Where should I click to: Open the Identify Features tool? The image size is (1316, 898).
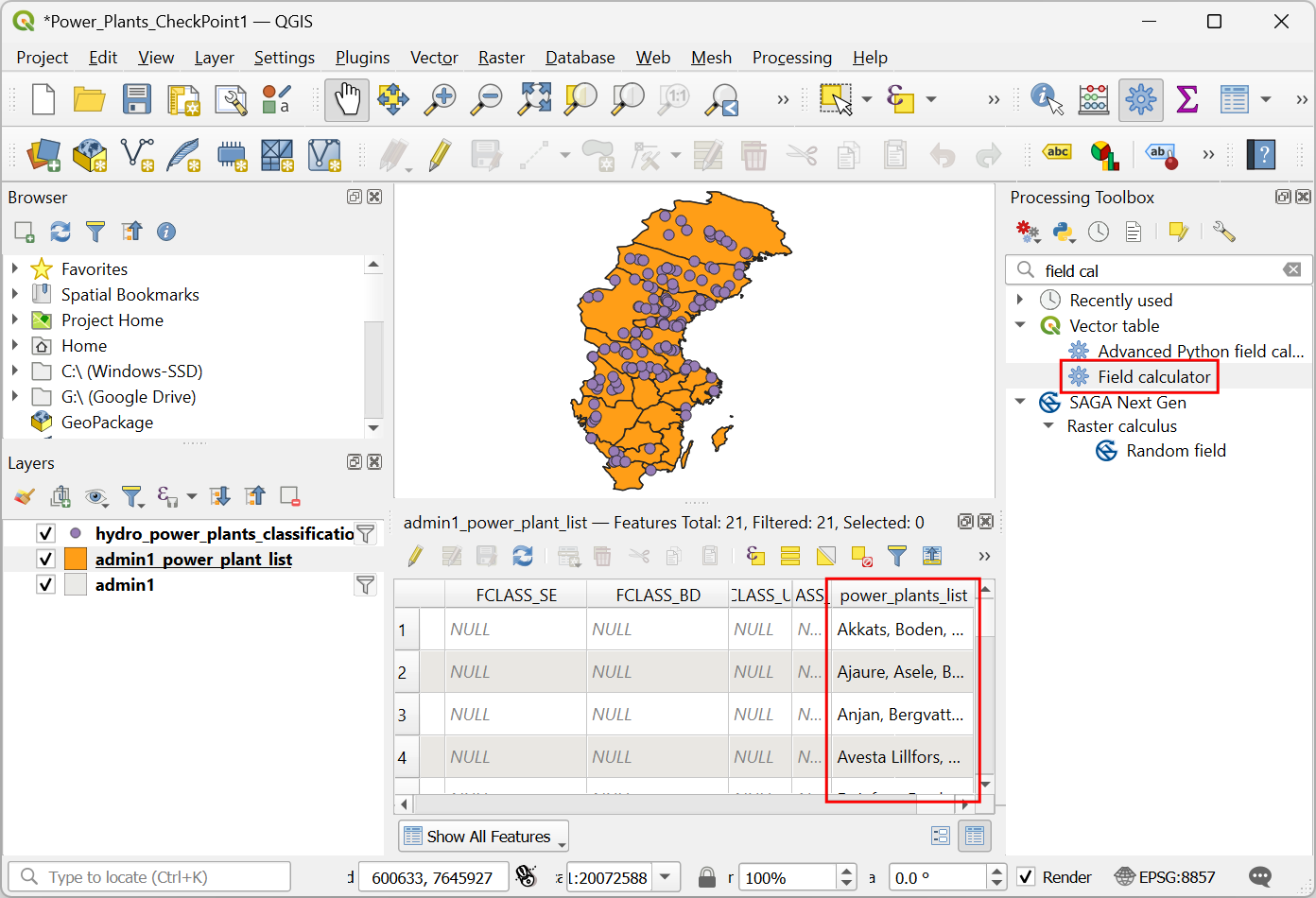pos(1047,99)
